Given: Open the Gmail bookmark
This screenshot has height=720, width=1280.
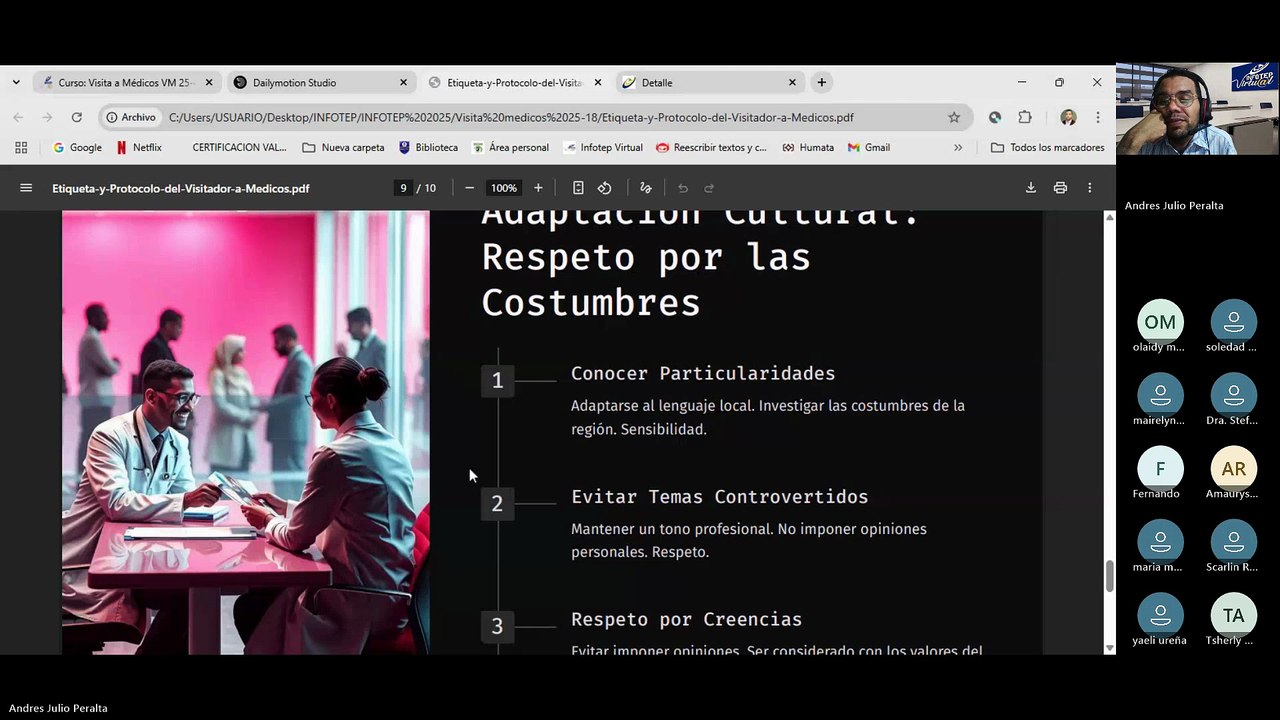Looking at the screenshot, I should (868, 147).
